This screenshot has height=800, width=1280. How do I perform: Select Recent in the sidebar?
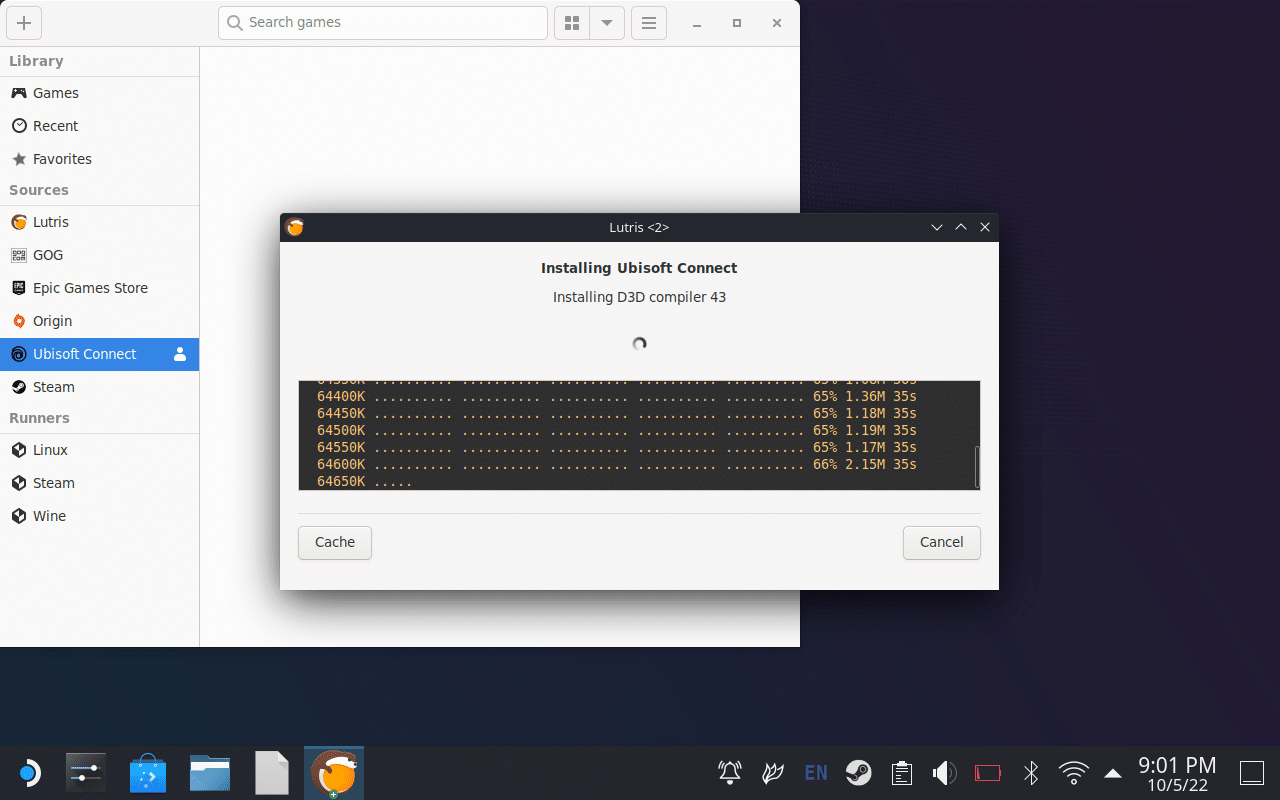pos(99,126)
